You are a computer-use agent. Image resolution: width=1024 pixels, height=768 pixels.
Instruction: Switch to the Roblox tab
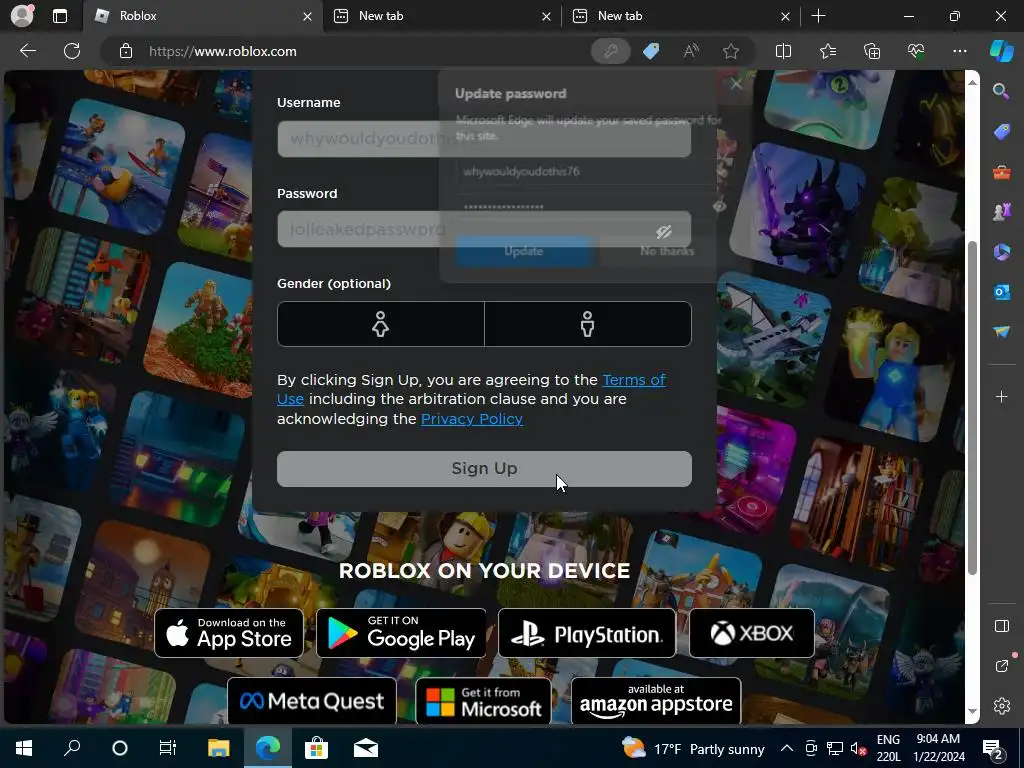click(202, 16)
